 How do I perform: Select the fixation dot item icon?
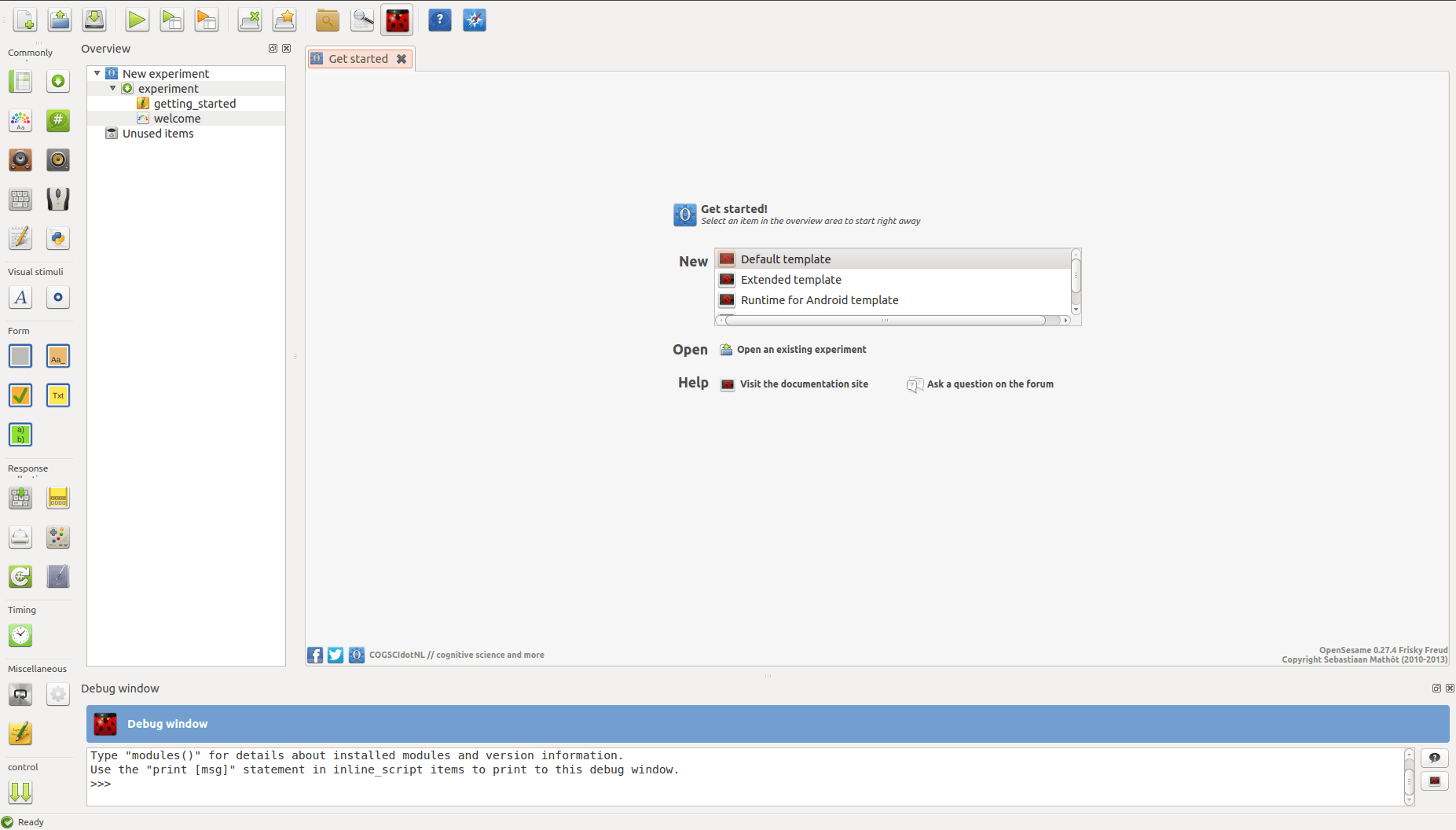(58, 297)
